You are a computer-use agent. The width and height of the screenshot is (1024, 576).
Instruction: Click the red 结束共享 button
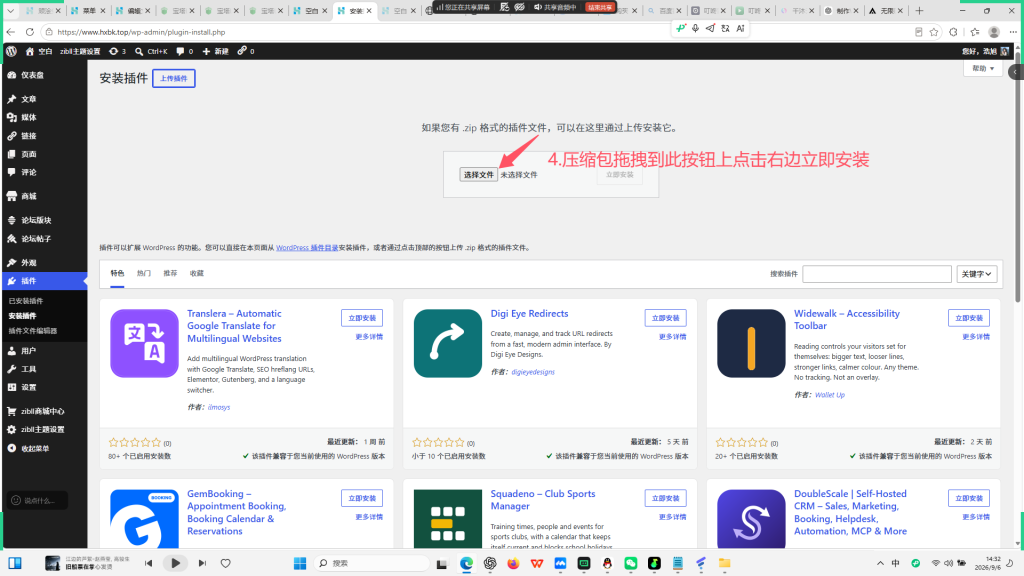[600, 7]
